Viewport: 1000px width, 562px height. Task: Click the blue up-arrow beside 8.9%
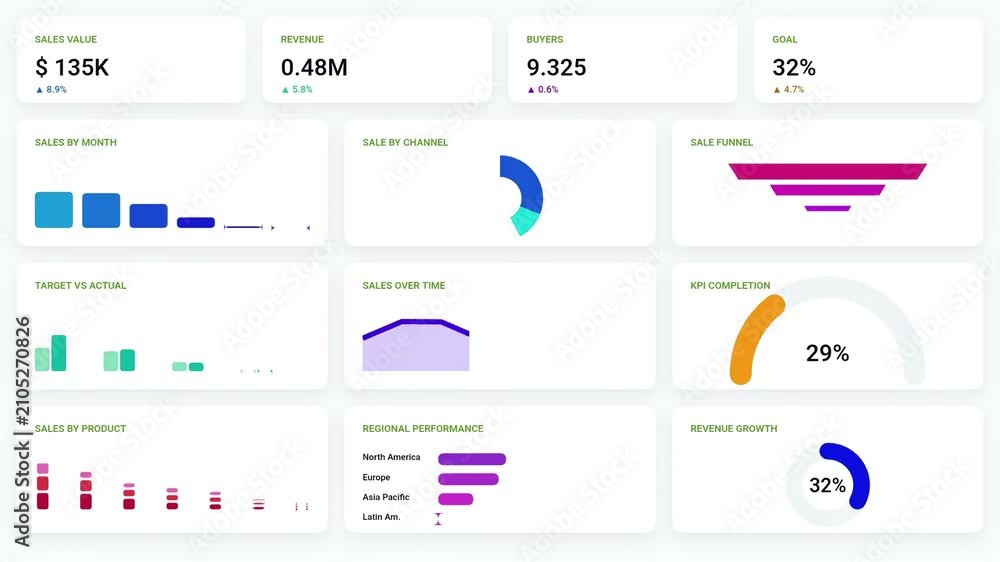40,90
